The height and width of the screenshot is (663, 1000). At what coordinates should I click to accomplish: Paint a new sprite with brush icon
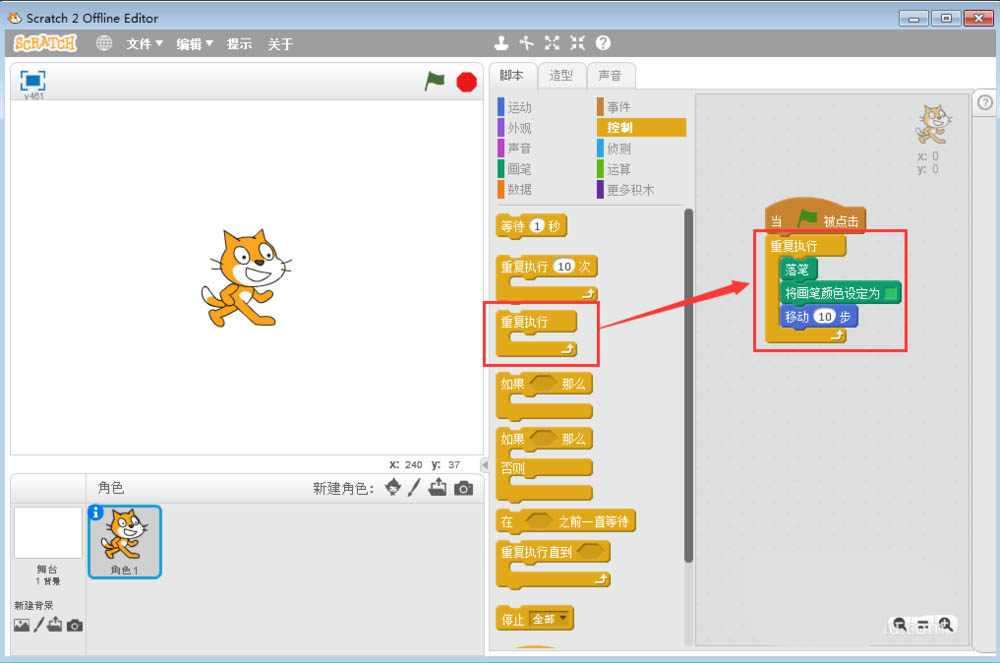415,488
